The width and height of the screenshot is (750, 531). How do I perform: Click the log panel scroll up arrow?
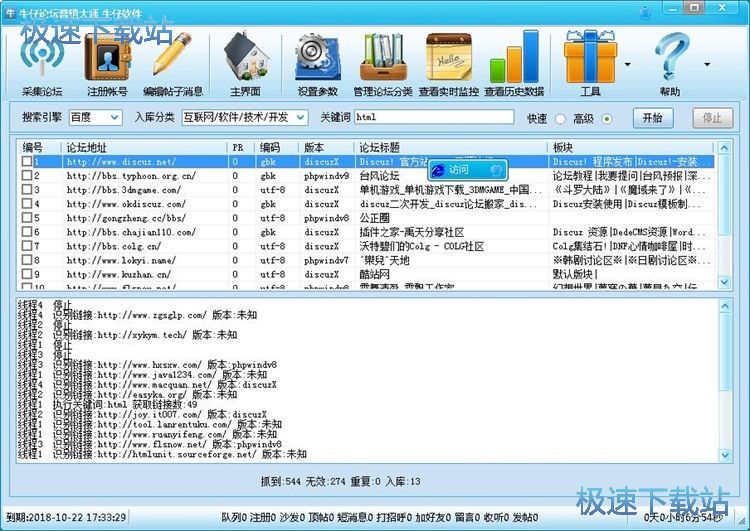pyautogui.click(x=725, y=306)
